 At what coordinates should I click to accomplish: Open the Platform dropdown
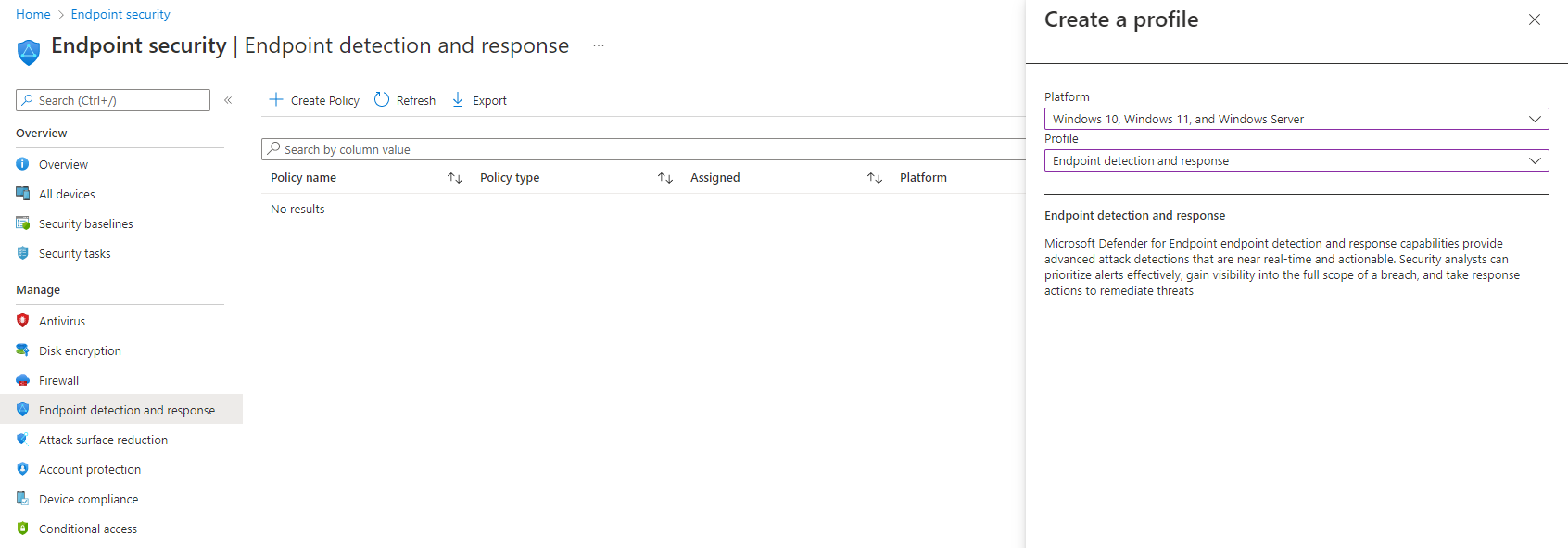pos(1296,119)
